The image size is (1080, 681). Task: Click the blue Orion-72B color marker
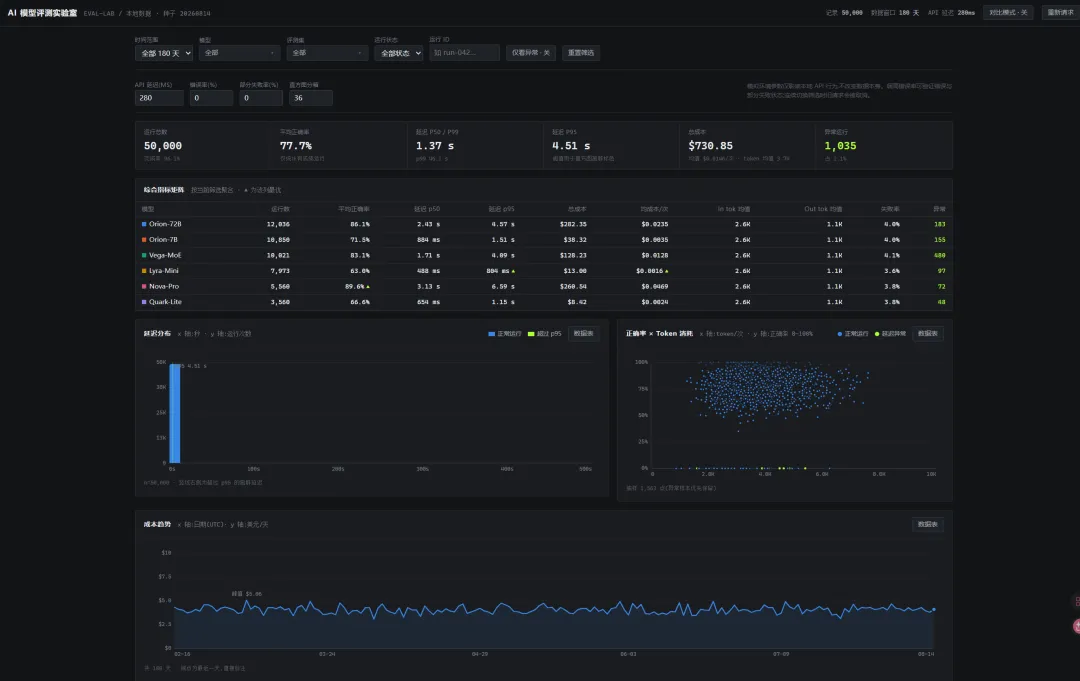click(x=144, y=224)
